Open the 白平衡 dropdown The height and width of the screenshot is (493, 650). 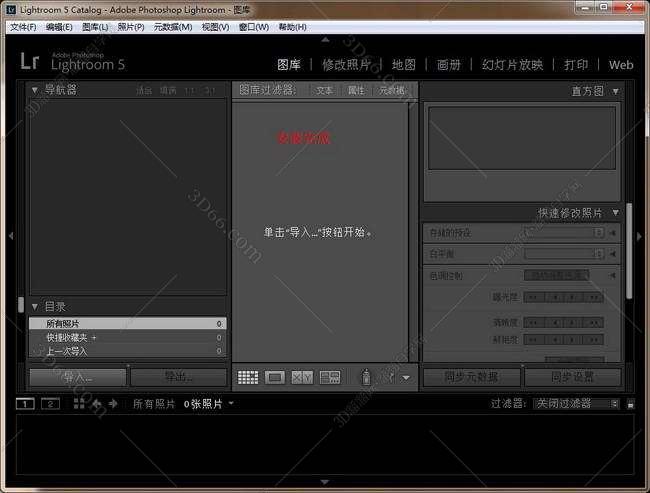pyautogui.click(x=564, y=253)
